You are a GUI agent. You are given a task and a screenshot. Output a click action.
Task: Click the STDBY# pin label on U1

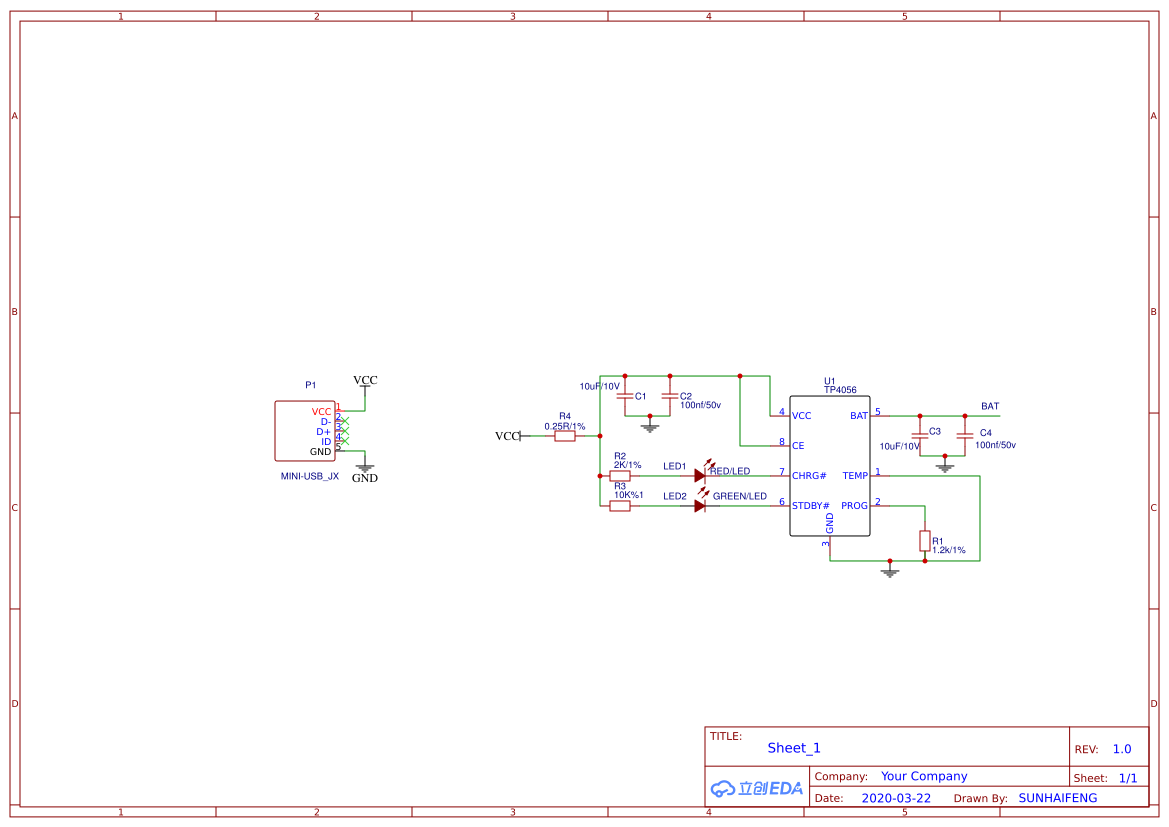(810, 506)
